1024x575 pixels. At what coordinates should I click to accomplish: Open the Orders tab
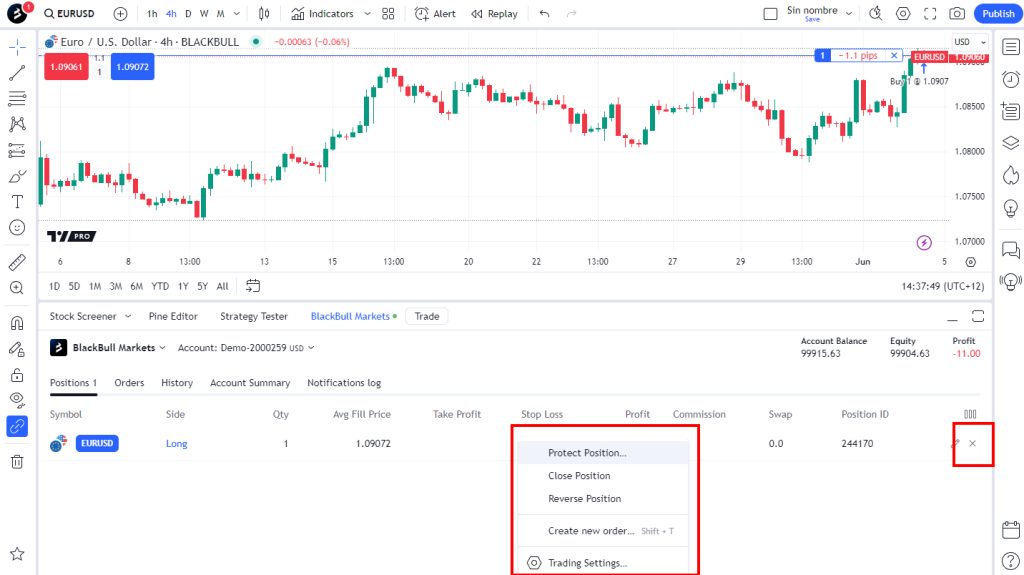click(x=129, y=383)
